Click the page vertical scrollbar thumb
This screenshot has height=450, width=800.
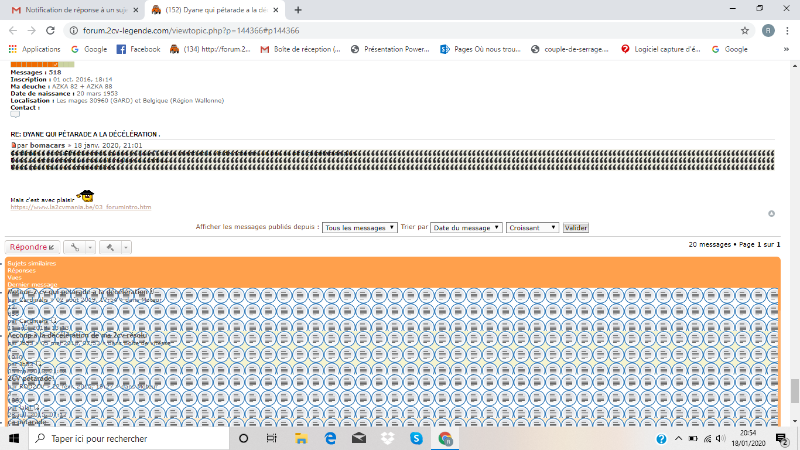pyautogui.click(x=795, y=389)
